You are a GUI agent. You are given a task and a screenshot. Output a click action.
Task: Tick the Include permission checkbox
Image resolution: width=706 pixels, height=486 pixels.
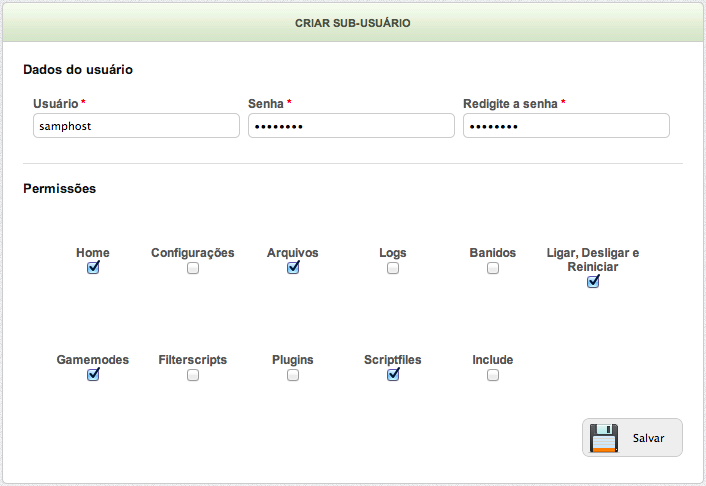pyautogui.click(x=493, y=375)
